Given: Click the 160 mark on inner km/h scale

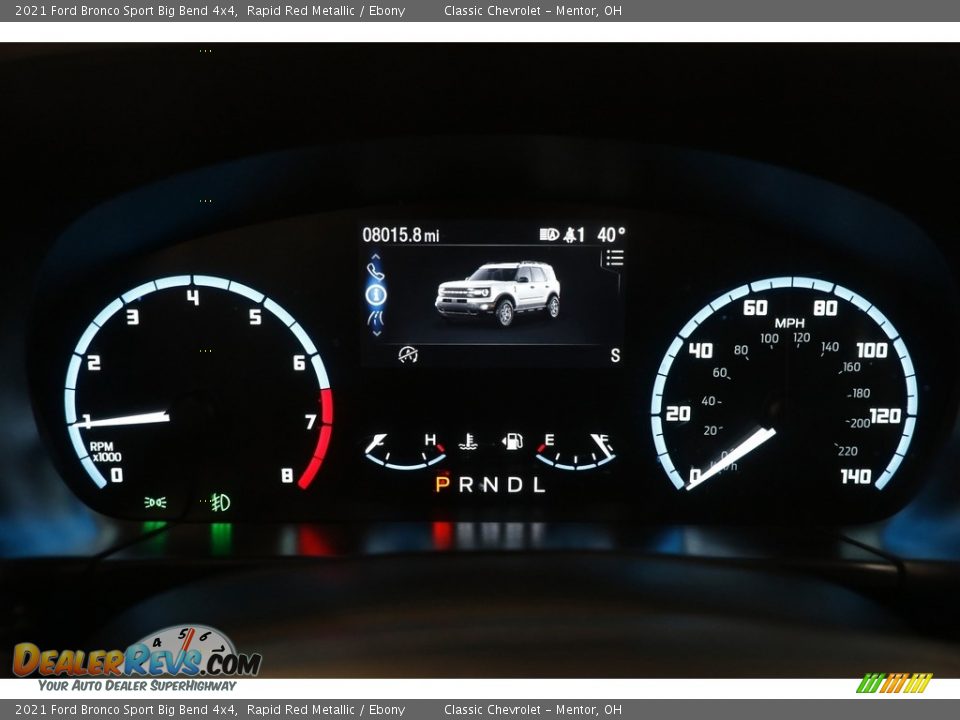Looking at the screenshot, I should coord(852,367).
